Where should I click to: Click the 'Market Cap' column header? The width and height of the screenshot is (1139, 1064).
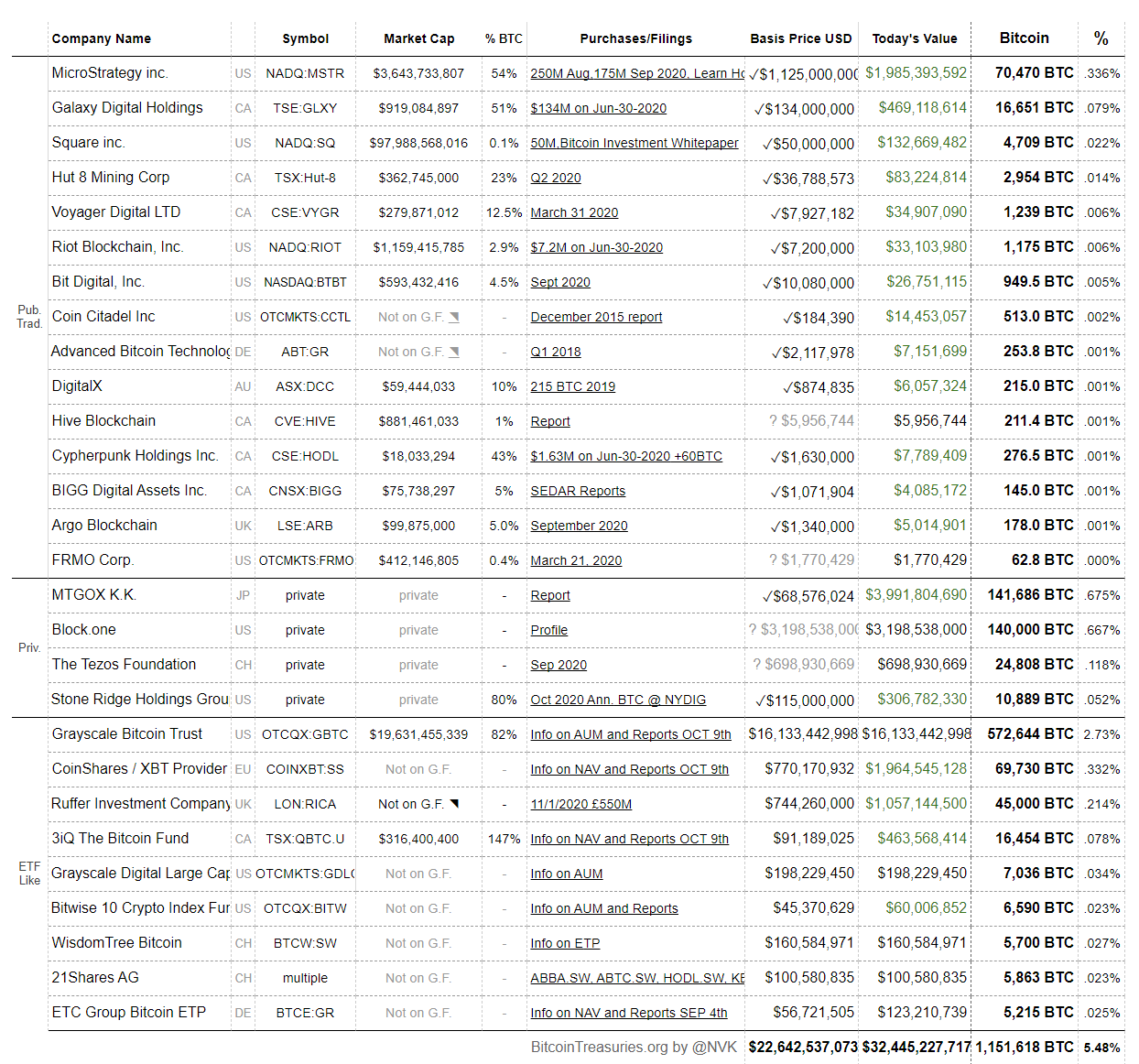click(418, 38)
